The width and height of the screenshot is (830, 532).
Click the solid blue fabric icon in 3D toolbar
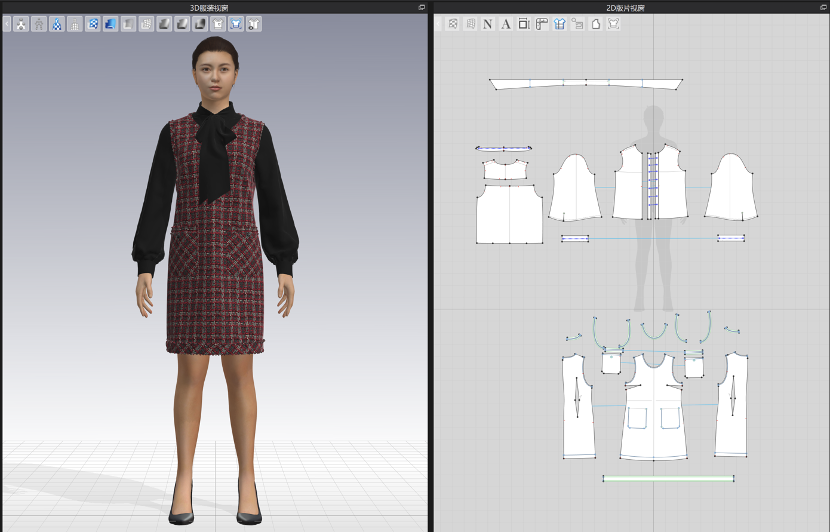110,24
